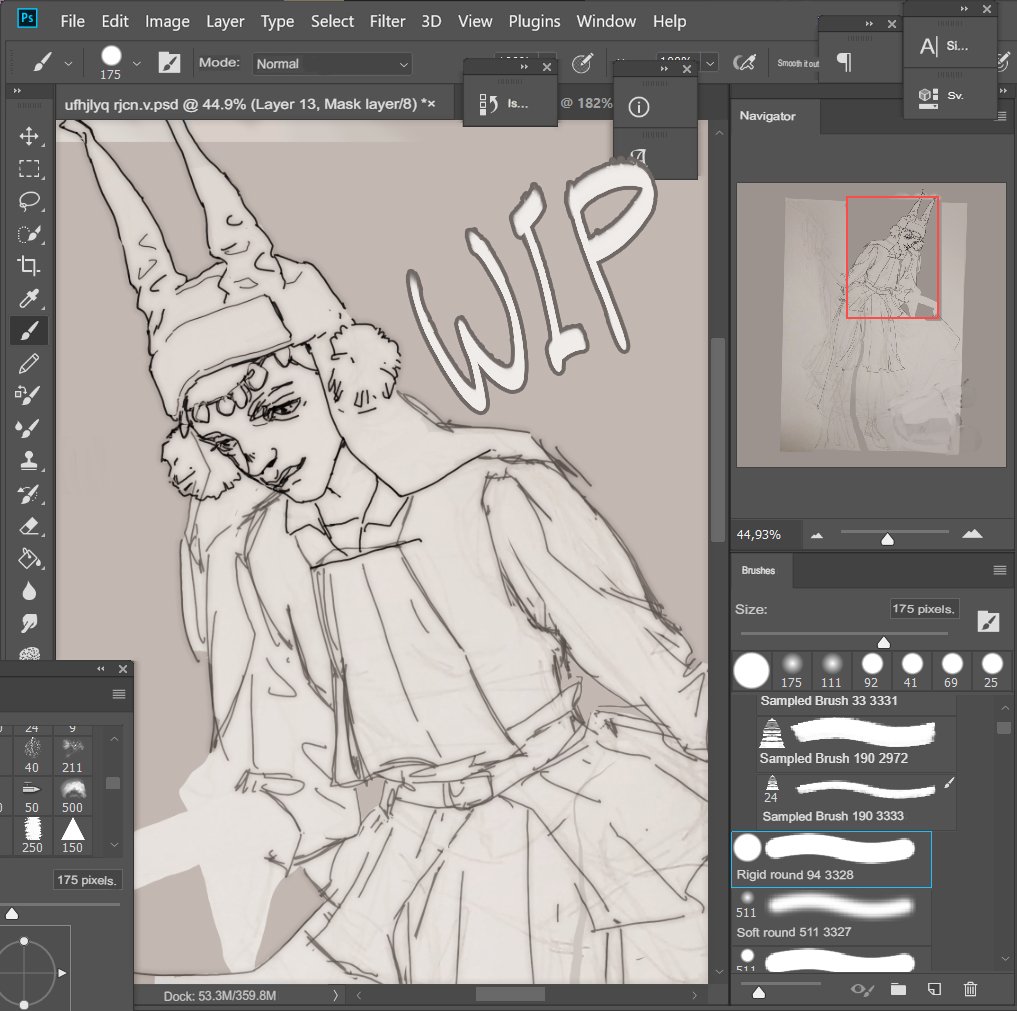
Task: Toggle brush settings in Brushes panel
Action: 988,621
